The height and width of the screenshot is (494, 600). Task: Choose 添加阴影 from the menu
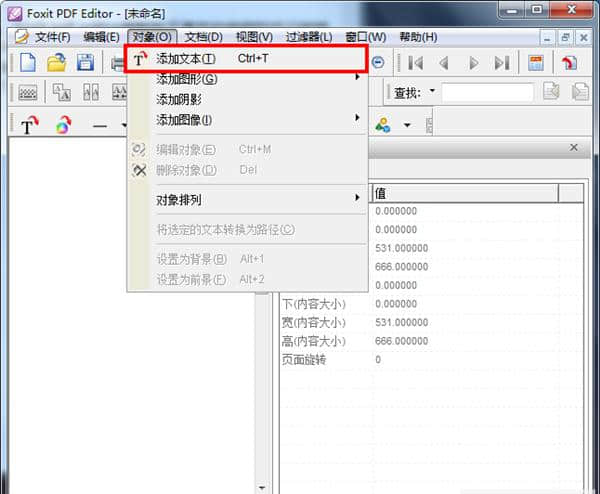click(178, 100)
